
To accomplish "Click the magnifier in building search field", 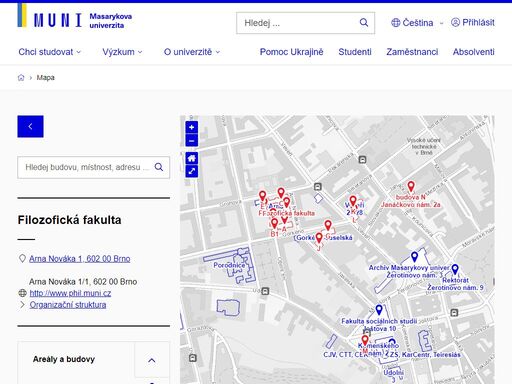I will [x=159, y=167].
